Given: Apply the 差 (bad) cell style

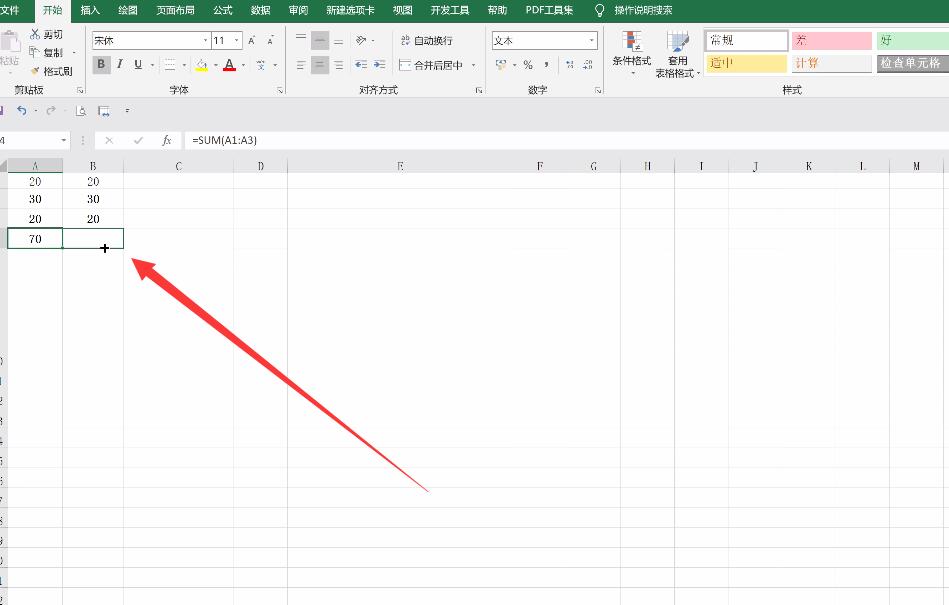Looking at the screenshot, I should point(832,41).
